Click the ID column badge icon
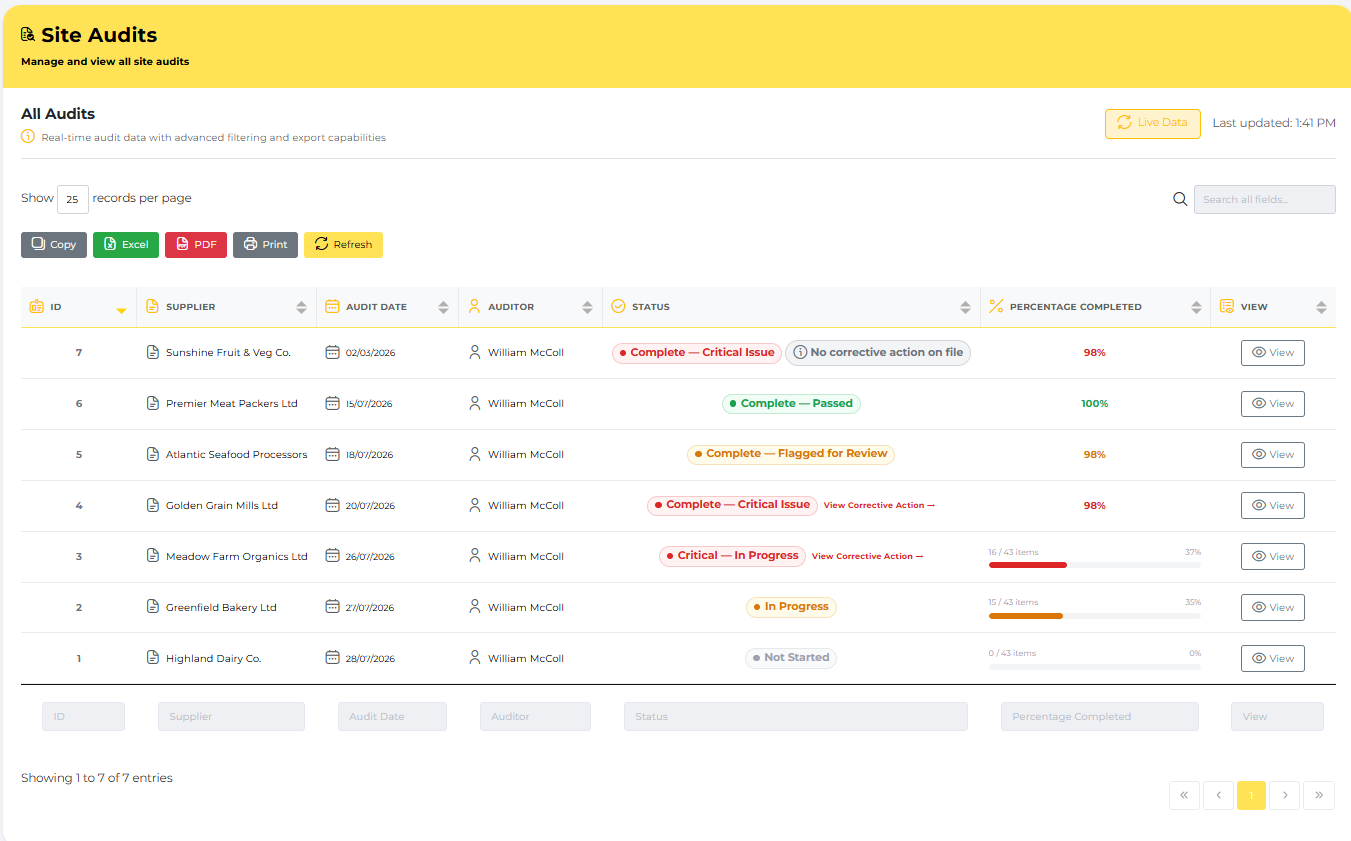1351x841 pixels. pyautogui.click(x=37, y=307)
